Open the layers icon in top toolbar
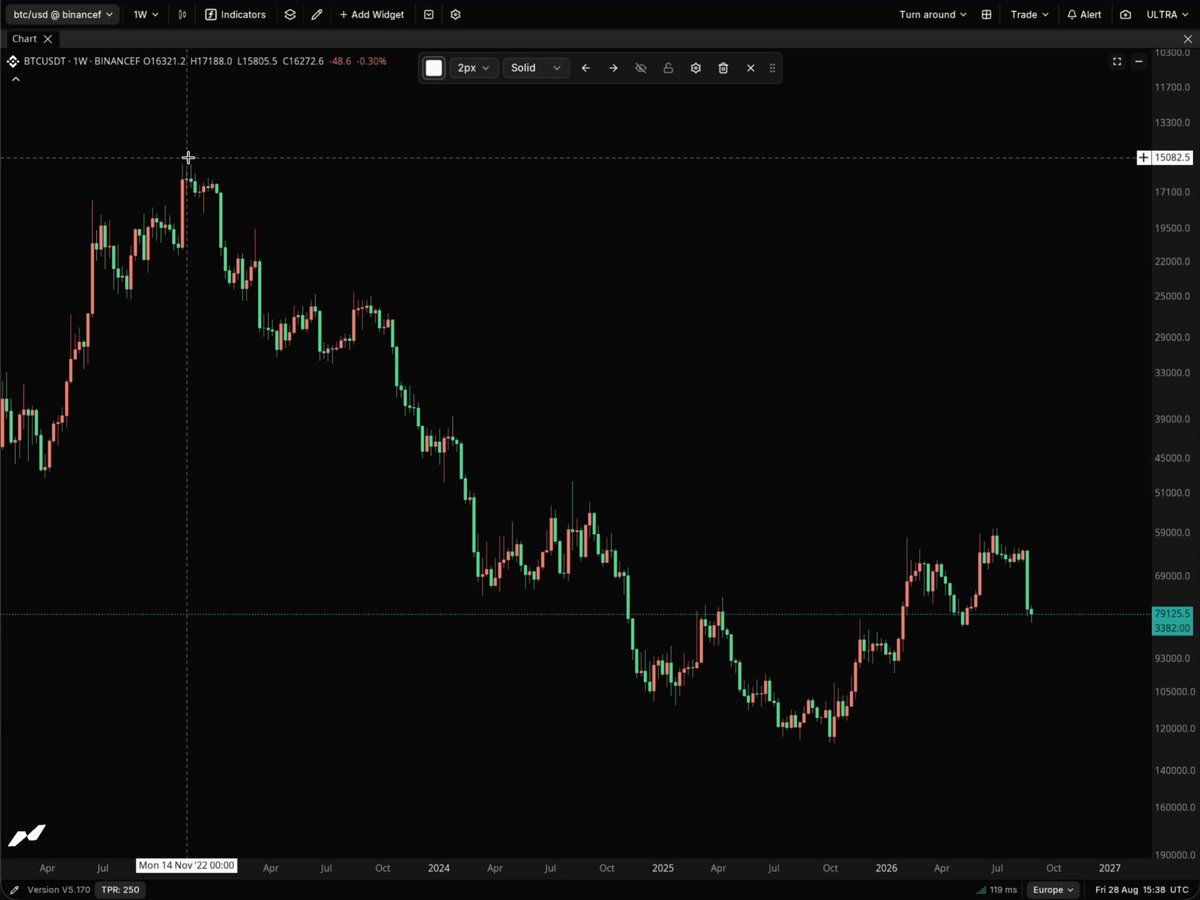Image resolution: width=1200 pixels, height=900 pixels. pyautogui.click(x=290, y=15)
